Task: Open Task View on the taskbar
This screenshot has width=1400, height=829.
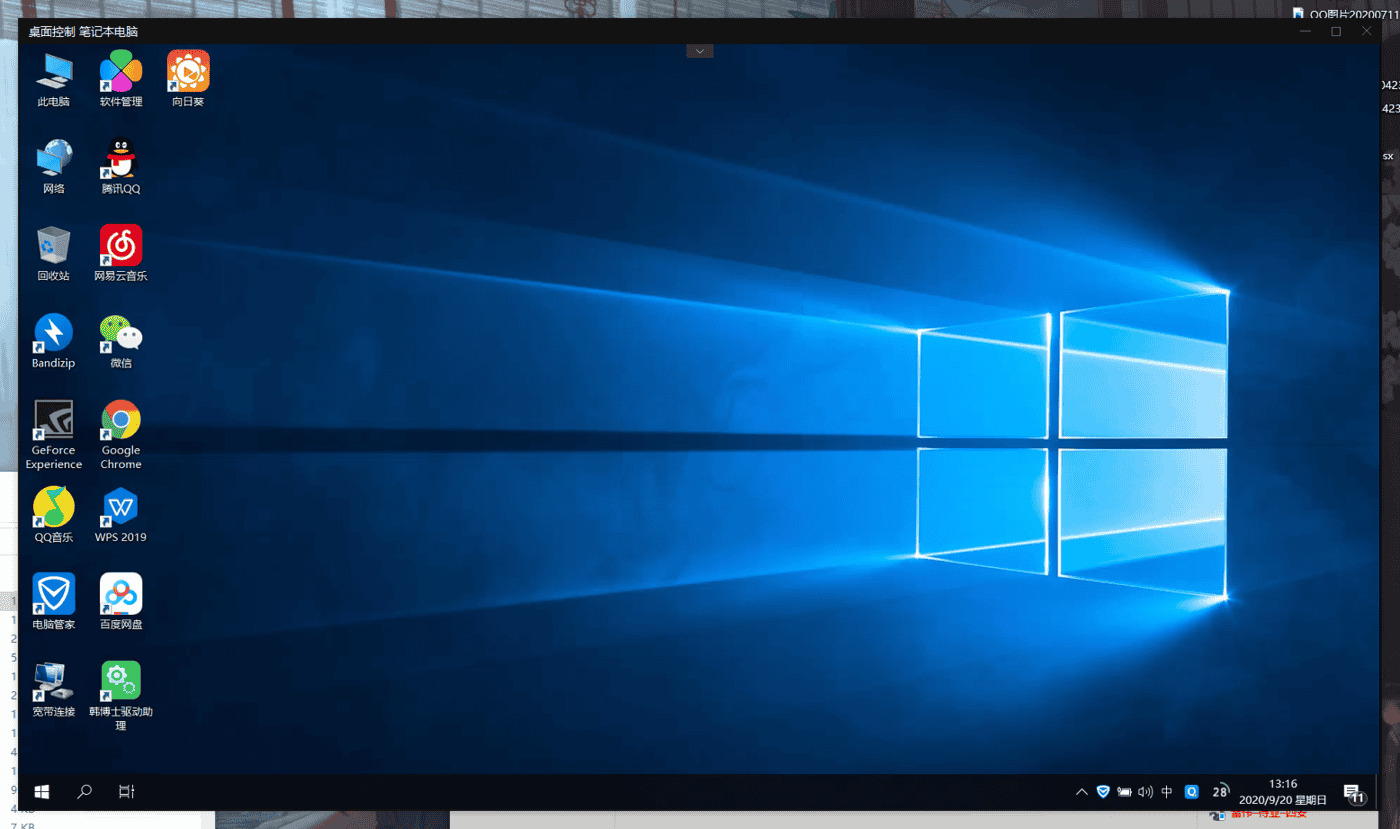Action: click(x=127, y=792)
